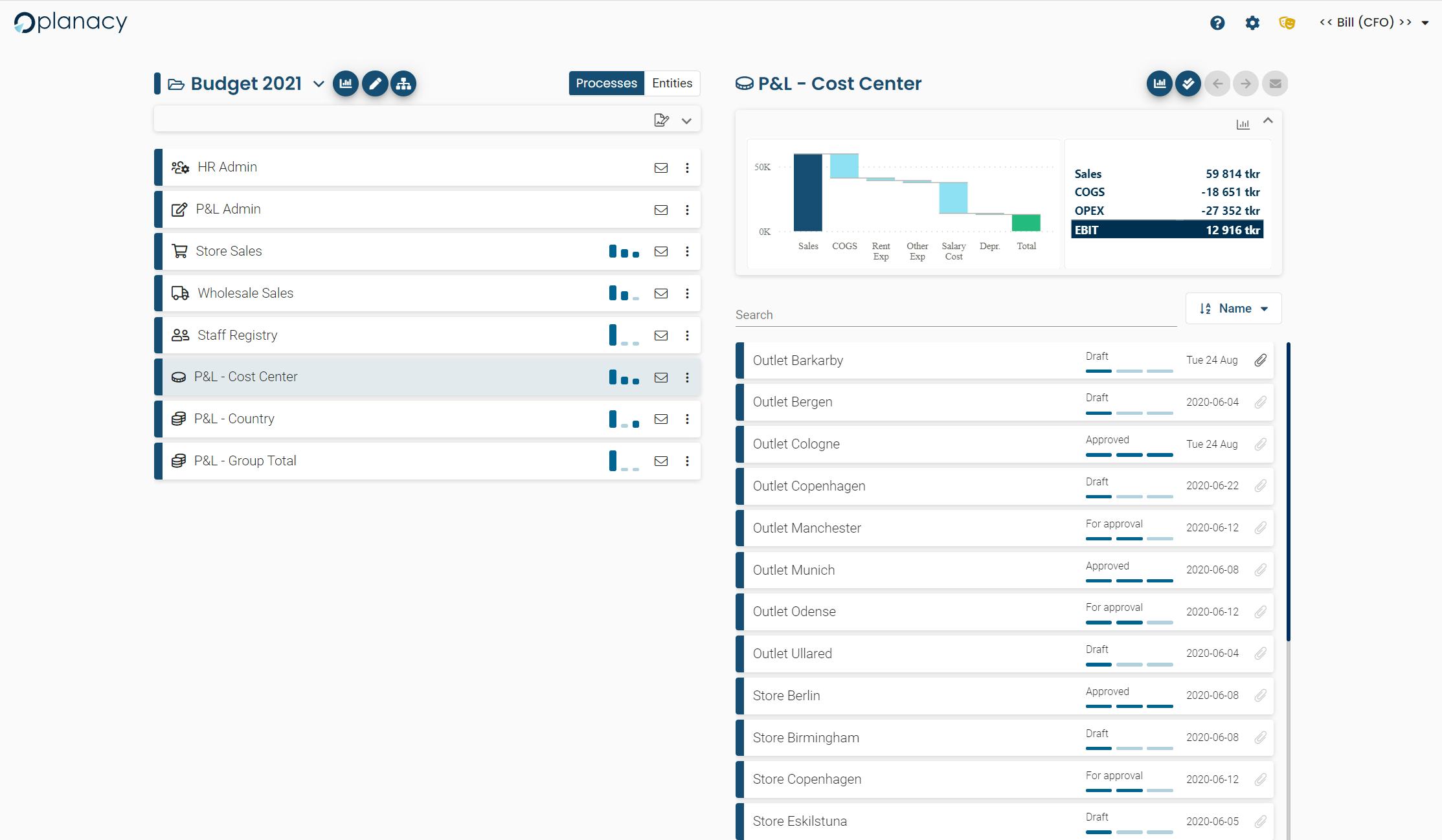Click the first progress segment of Outlet Manchester
The height and width of the screenshot is (840, 1442).
coord(1098,538)
